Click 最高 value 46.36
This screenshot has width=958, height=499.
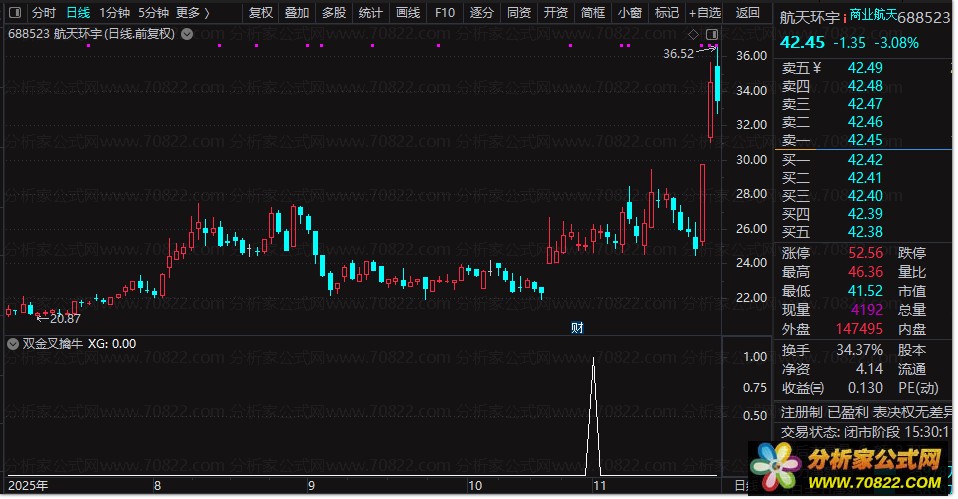coord(865,272)
